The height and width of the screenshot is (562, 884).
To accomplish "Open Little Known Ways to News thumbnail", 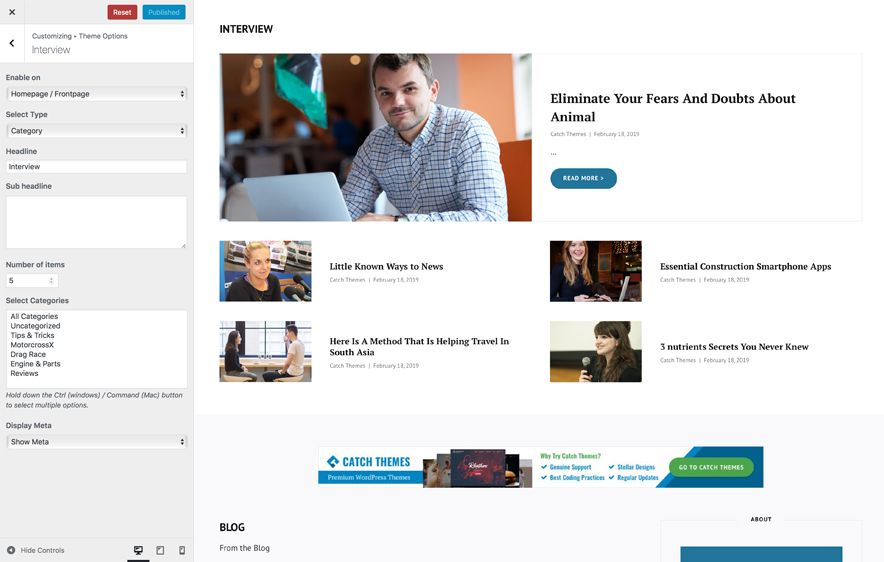I will click(265, 271).
